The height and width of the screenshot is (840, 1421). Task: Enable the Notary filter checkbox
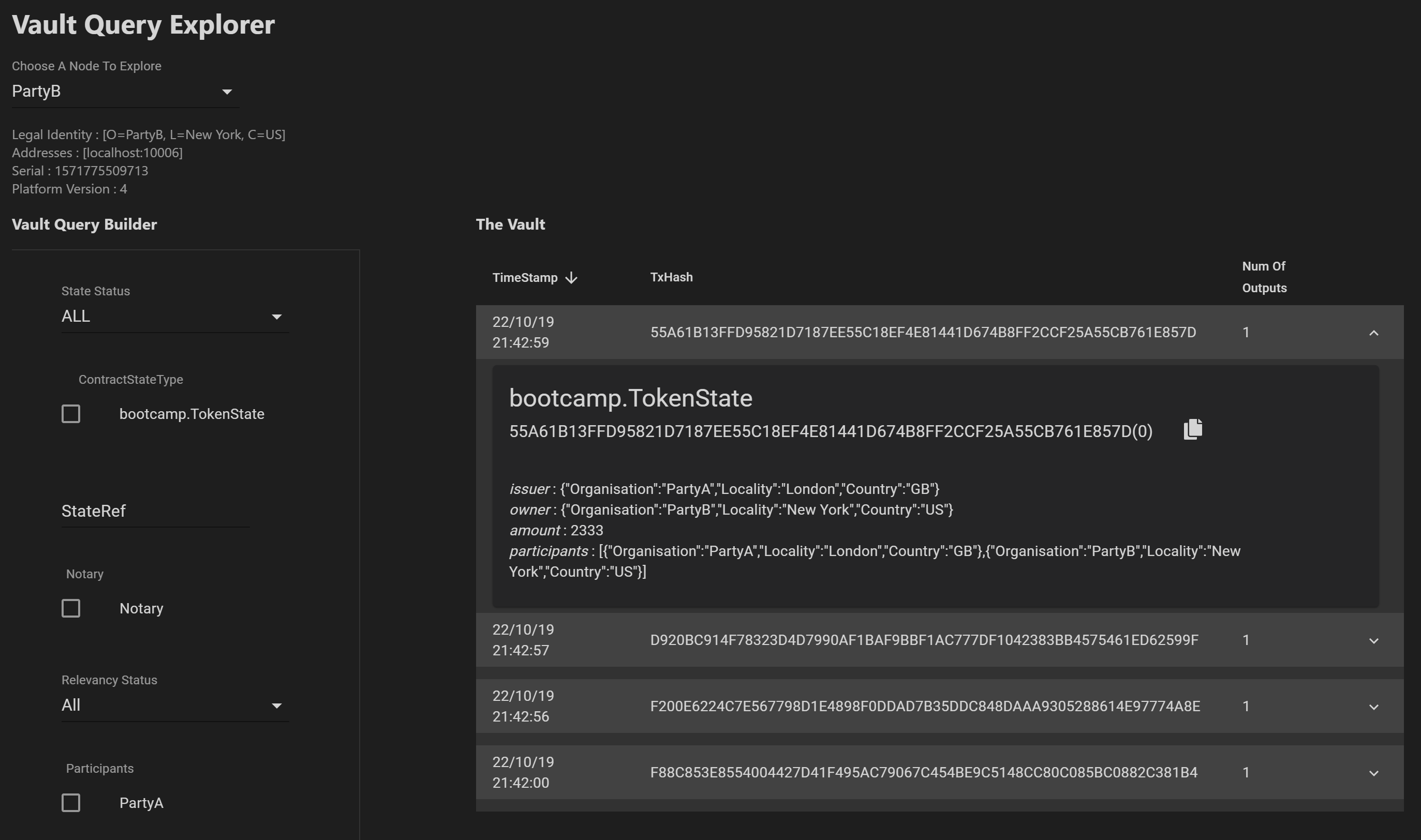(71, 608)
